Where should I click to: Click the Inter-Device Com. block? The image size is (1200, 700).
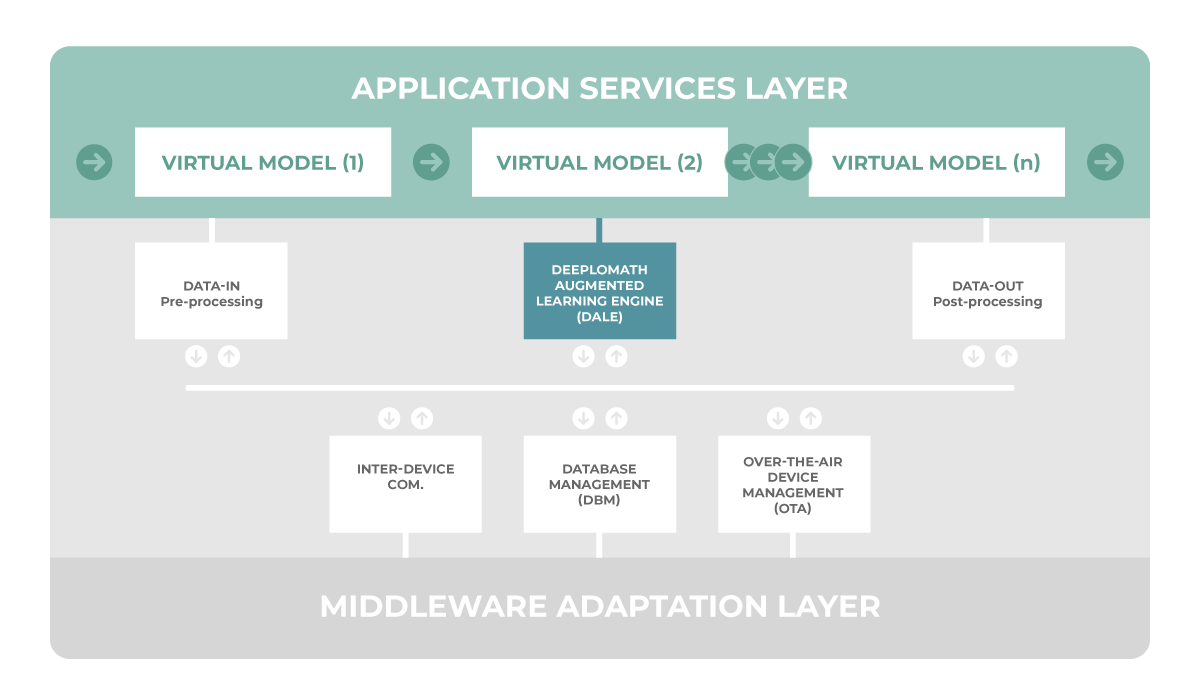click(406, 484)
